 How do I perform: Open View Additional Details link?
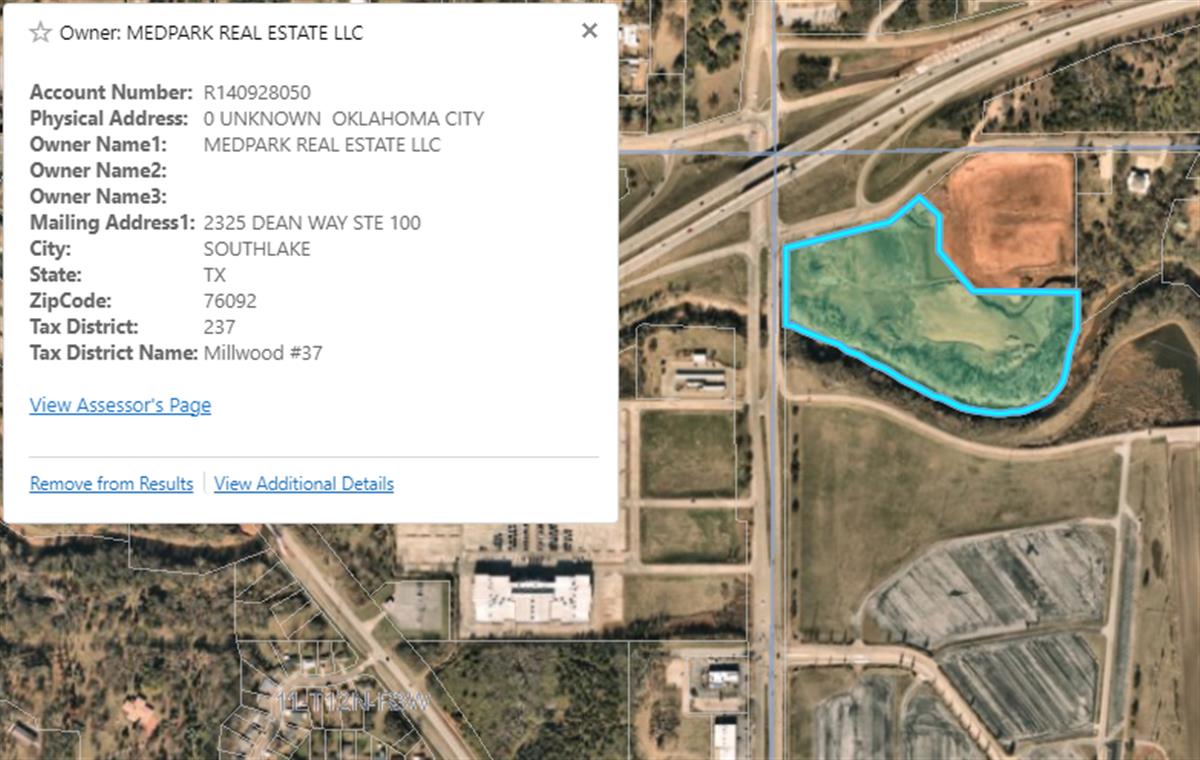tap(303, 484)
